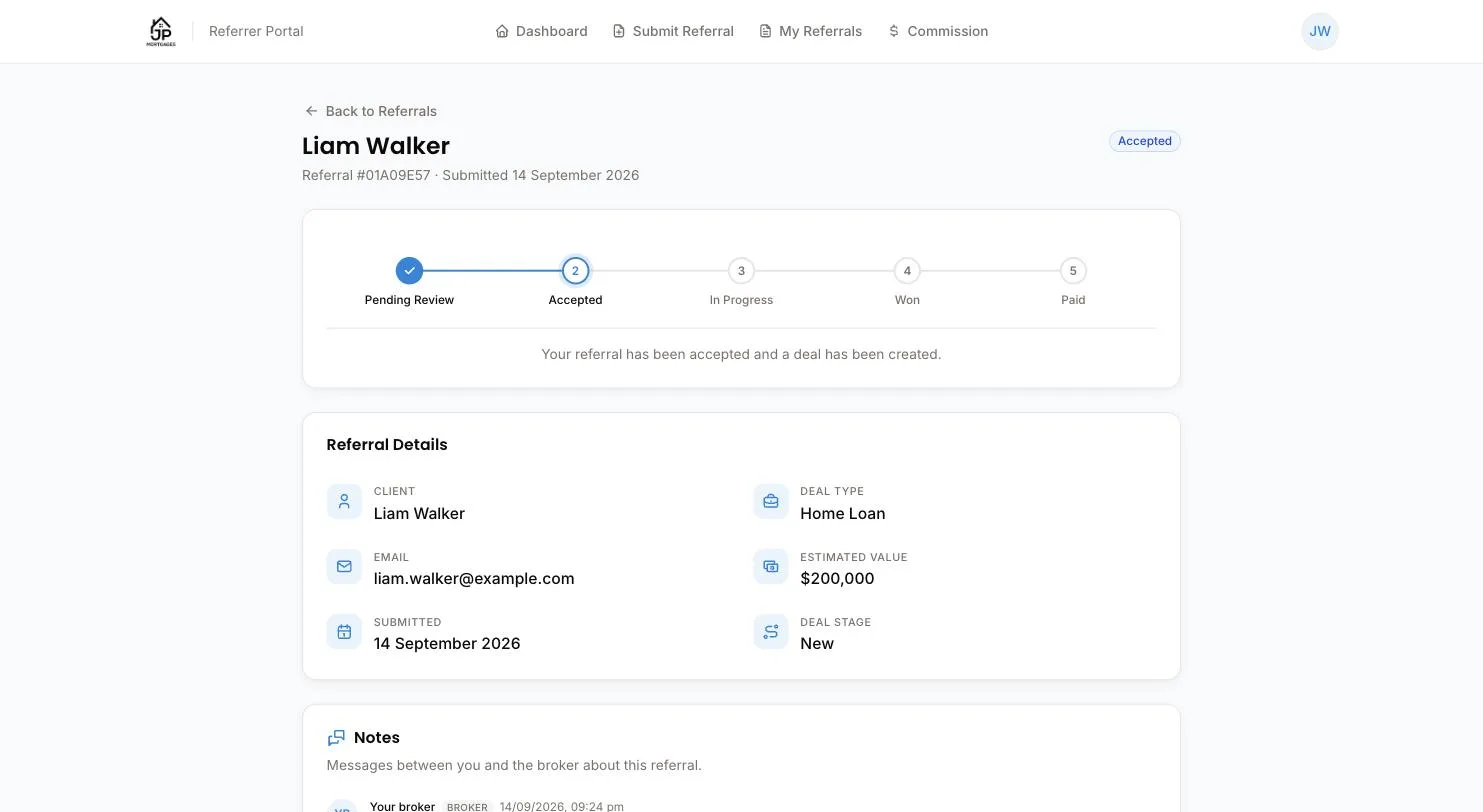Viewport: 1483px width, 812px height.
Task: Open My Referrals in navigation
Action: click(810, 31)
